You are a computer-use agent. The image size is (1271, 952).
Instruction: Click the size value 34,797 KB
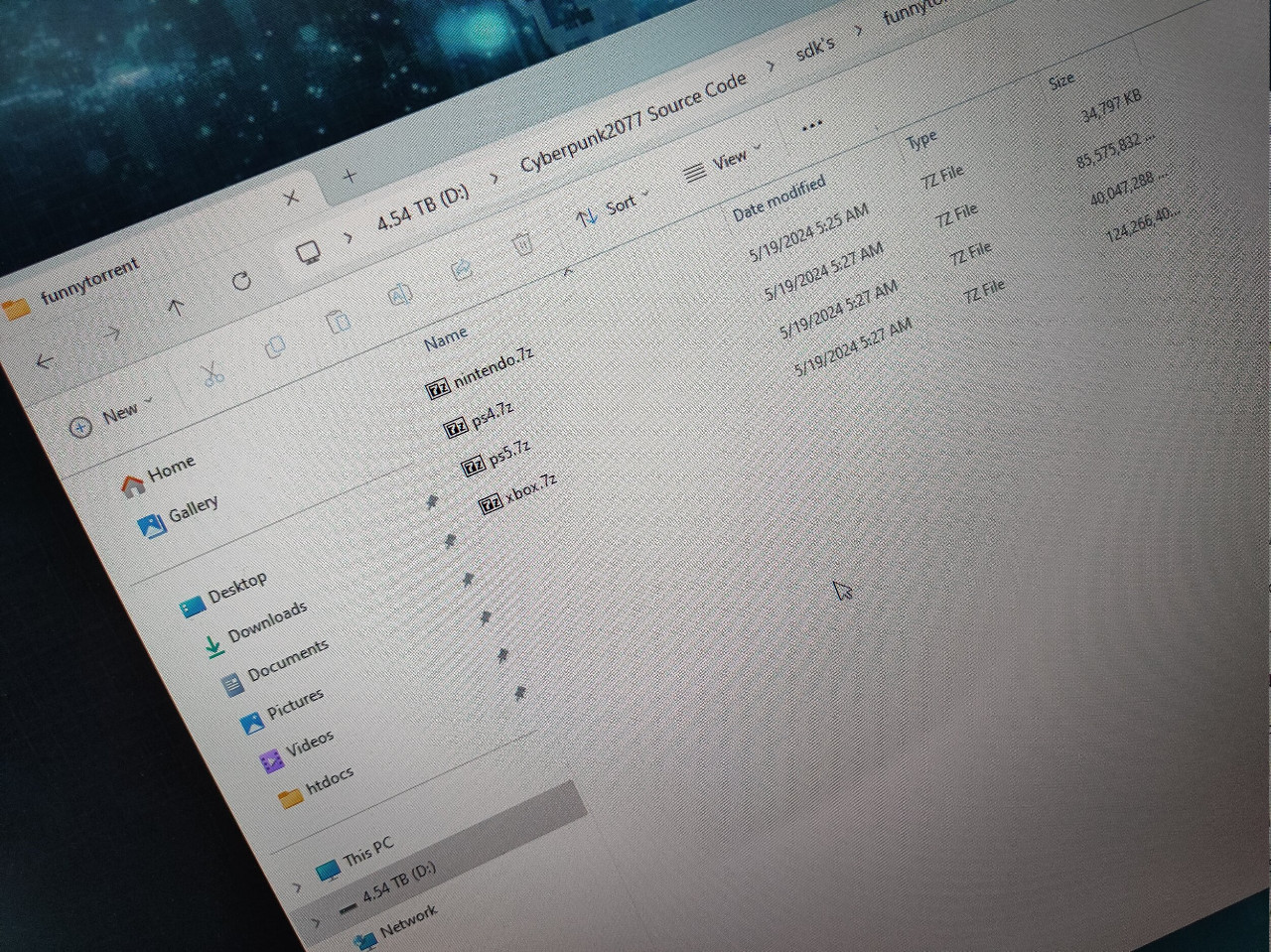pyautogui.click(x=1111, y=107)
